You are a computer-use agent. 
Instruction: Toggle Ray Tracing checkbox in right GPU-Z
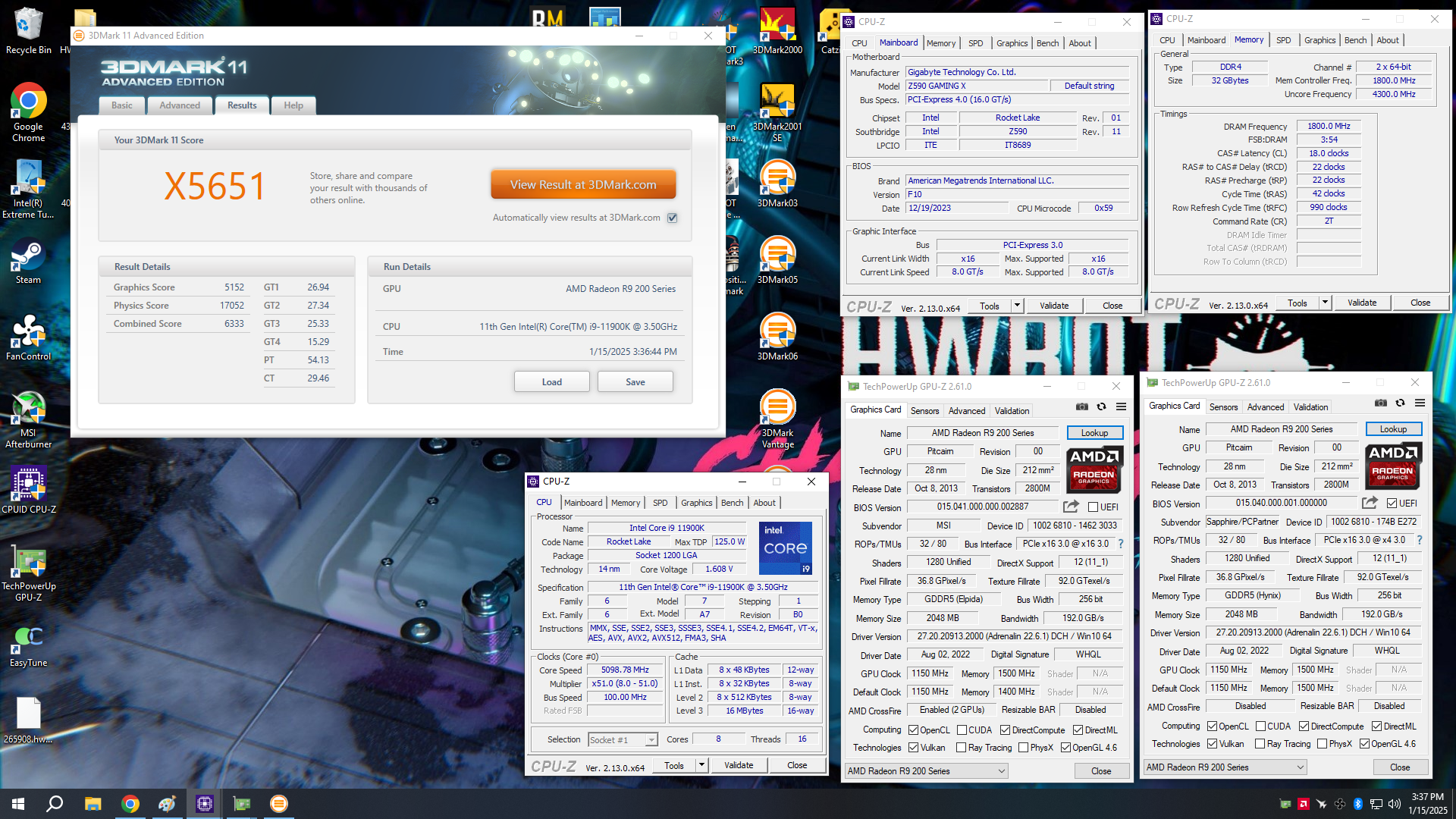click(x=1260, y=744)
